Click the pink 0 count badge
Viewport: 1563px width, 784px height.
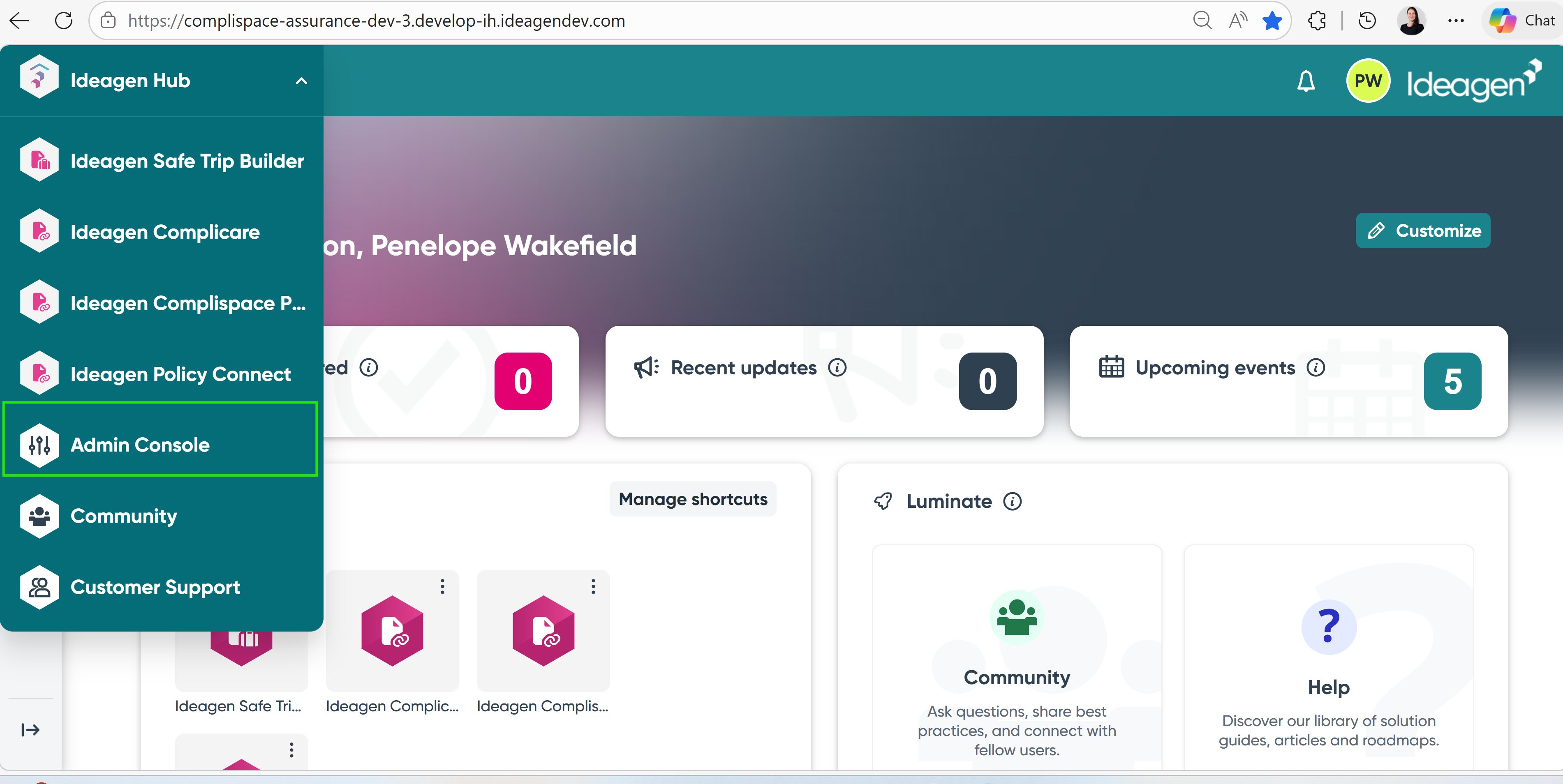[x=523, y=381]
